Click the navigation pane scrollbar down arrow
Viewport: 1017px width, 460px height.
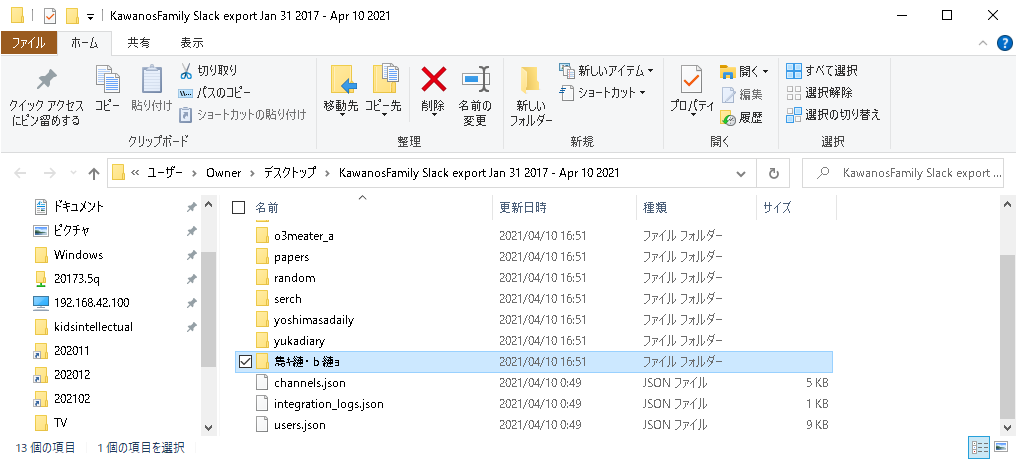click(x=208, y=428)
